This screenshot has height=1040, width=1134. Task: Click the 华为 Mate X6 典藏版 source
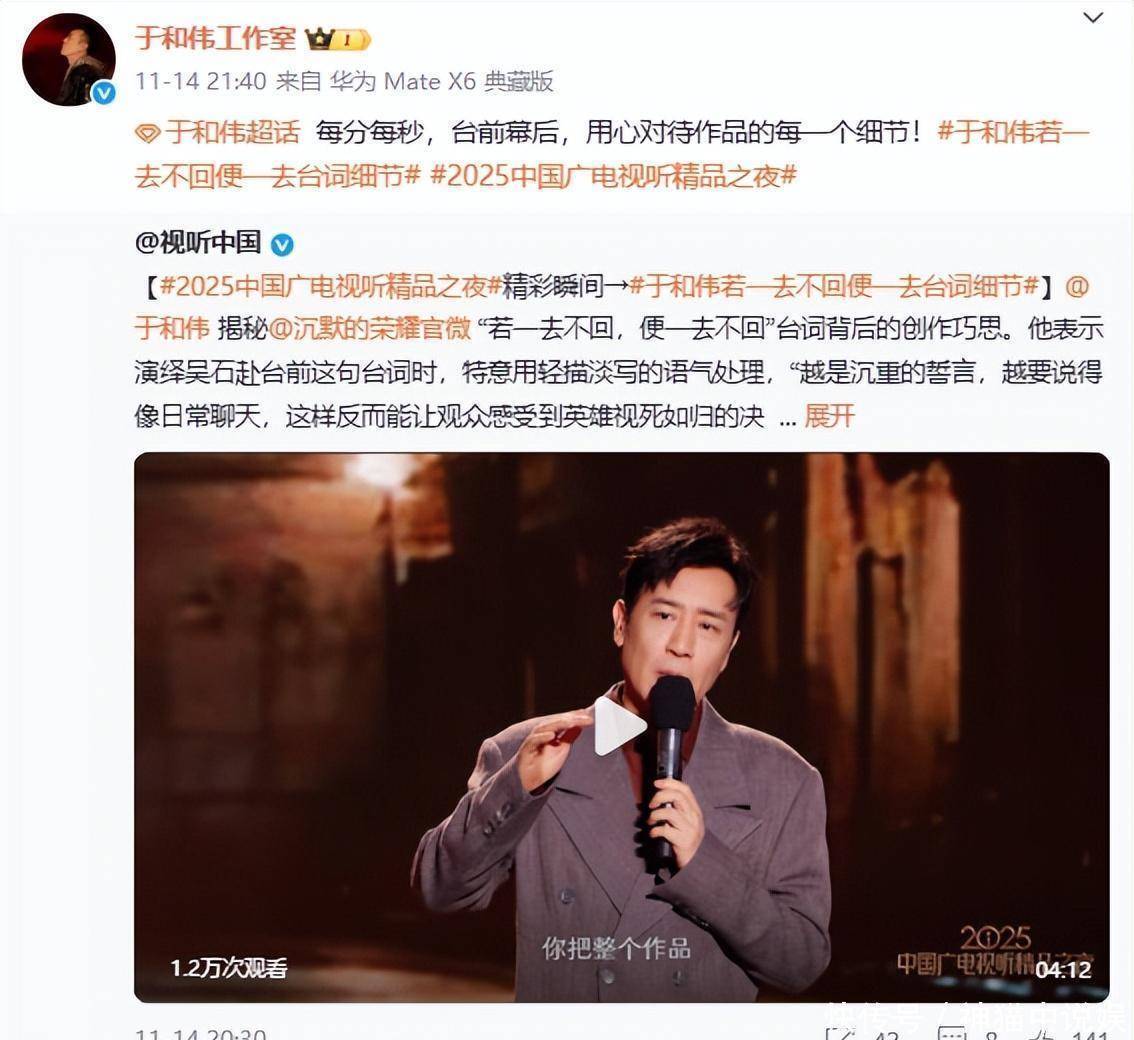tap(442, 81)
